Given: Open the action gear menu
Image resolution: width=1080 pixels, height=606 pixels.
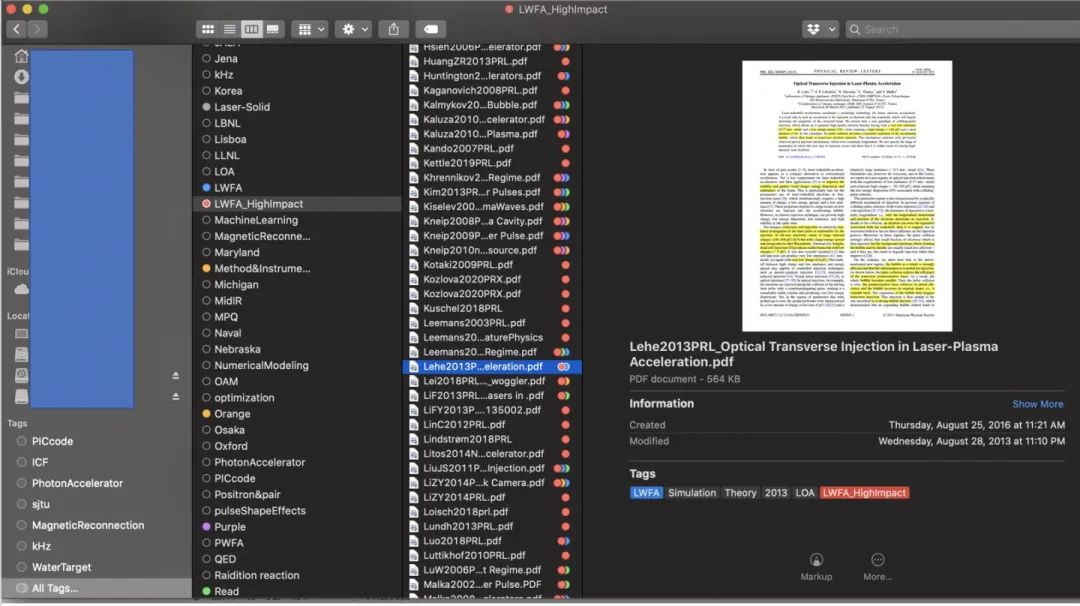Looking at the screenshot, I should (x=354, y=30).
